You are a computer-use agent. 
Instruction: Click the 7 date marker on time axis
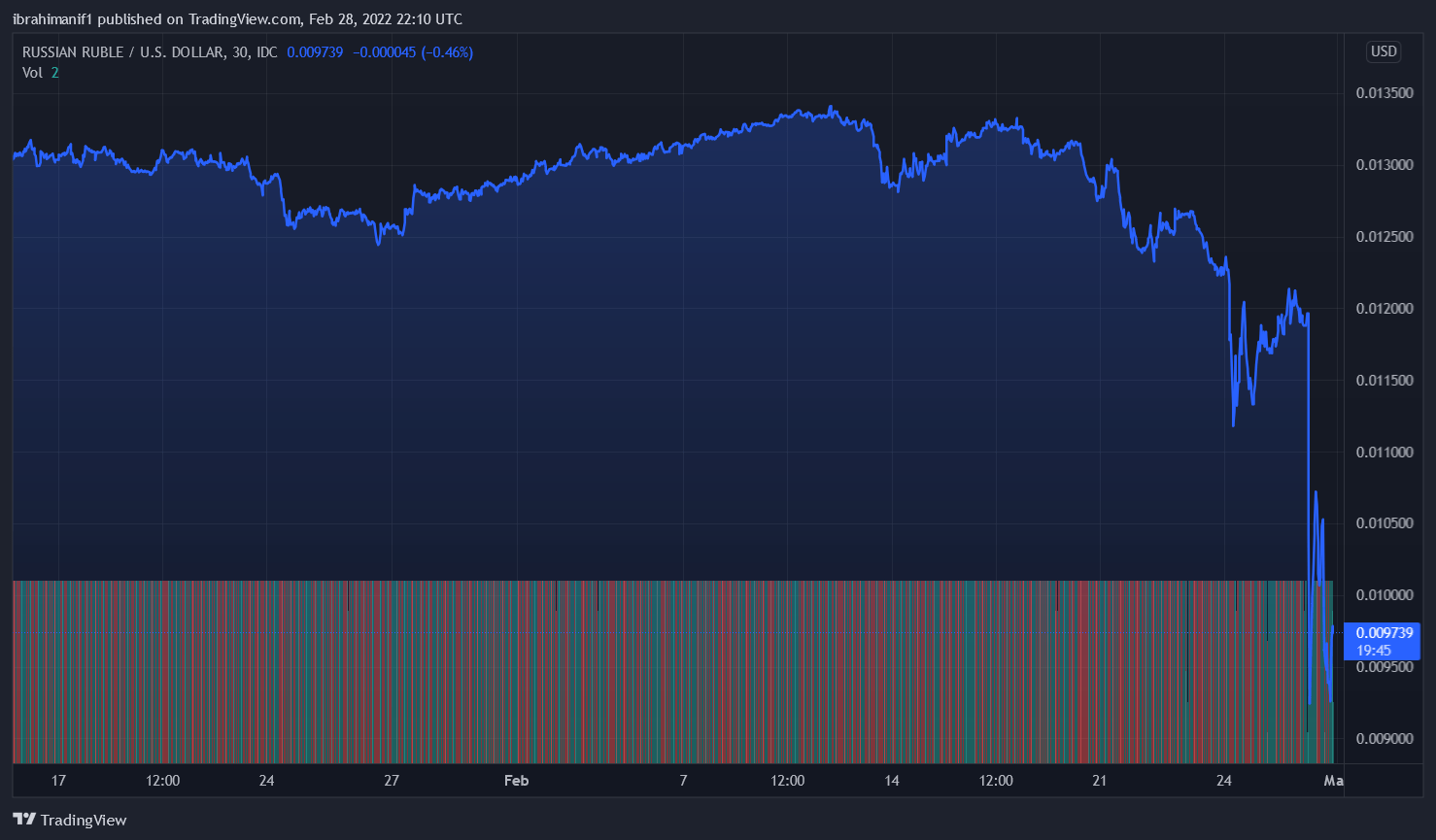click(683, 781)
